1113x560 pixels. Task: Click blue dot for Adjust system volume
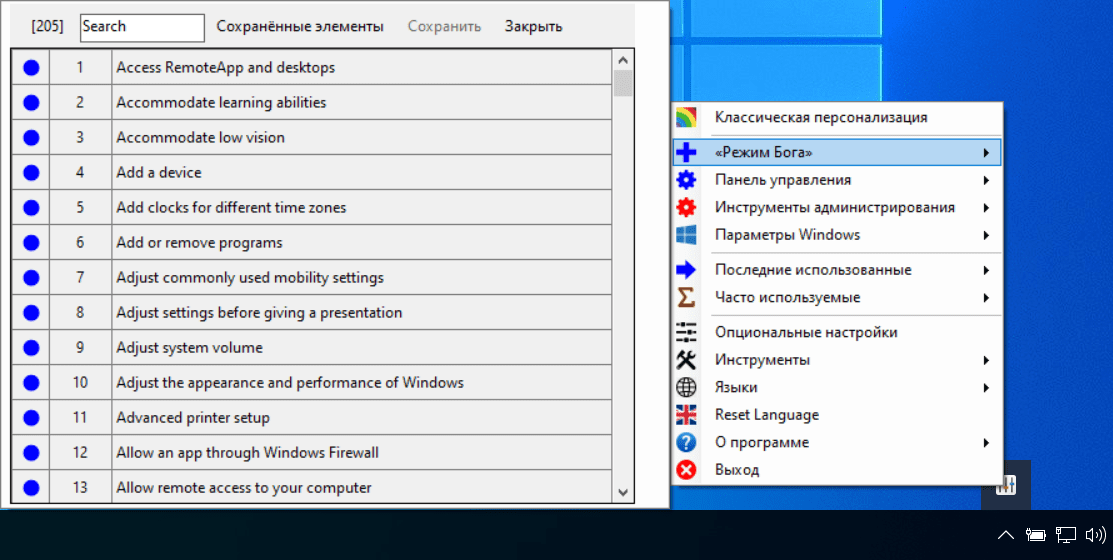[31, 348]
